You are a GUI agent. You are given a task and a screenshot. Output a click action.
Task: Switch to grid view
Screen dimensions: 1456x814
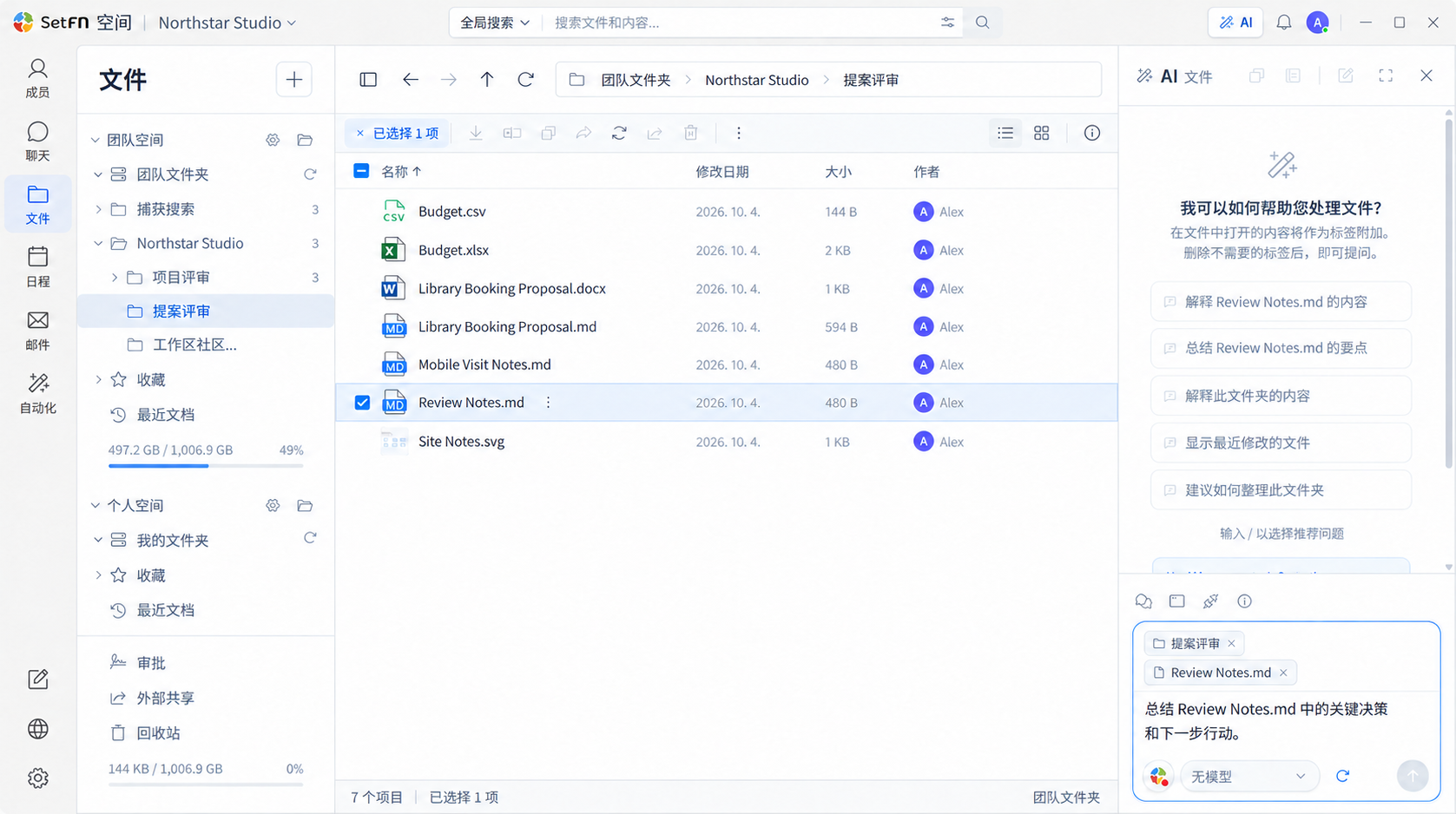point(1042,133)
